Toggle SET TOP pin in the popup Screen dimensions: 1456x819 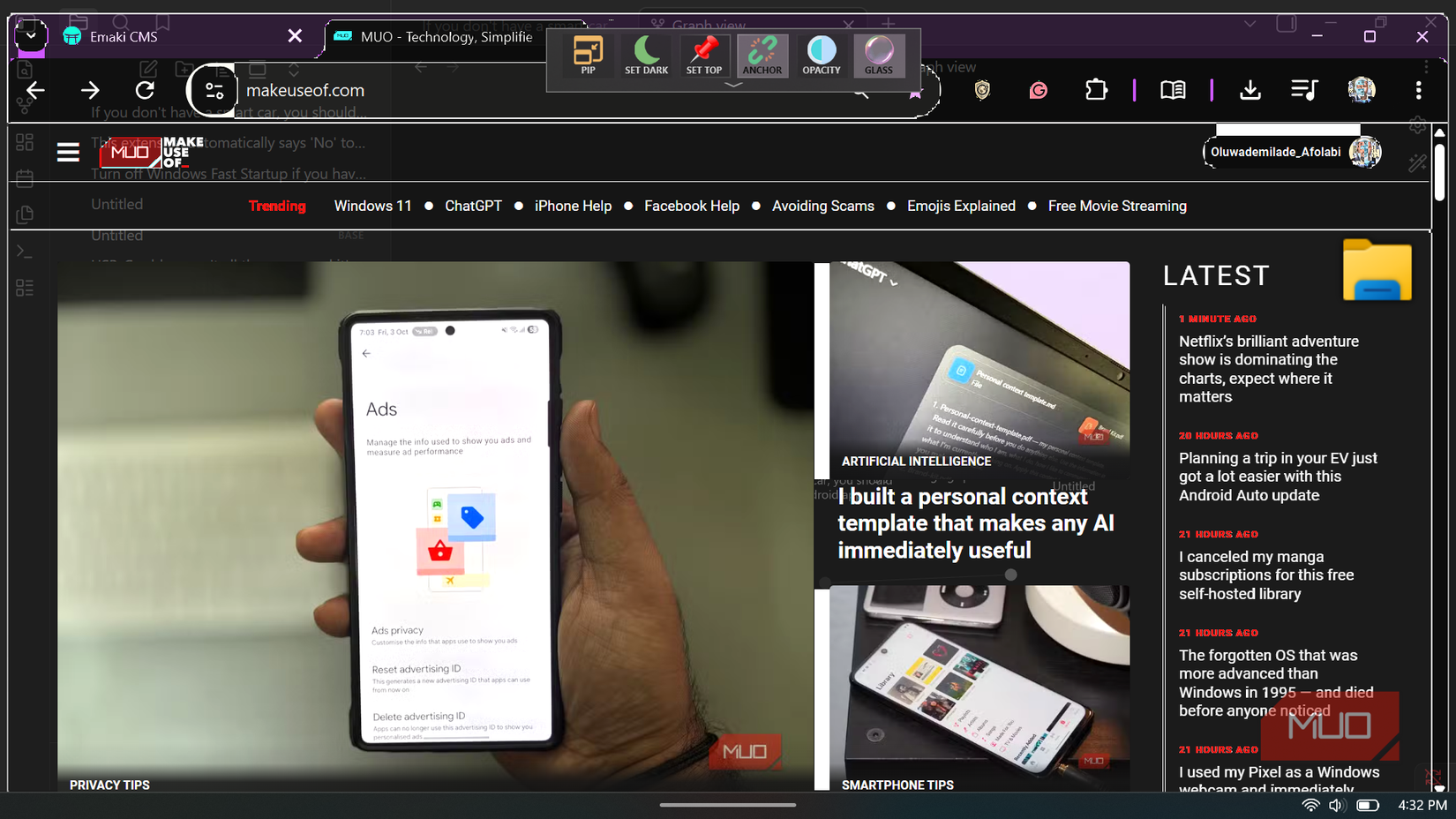pos(703,55)
